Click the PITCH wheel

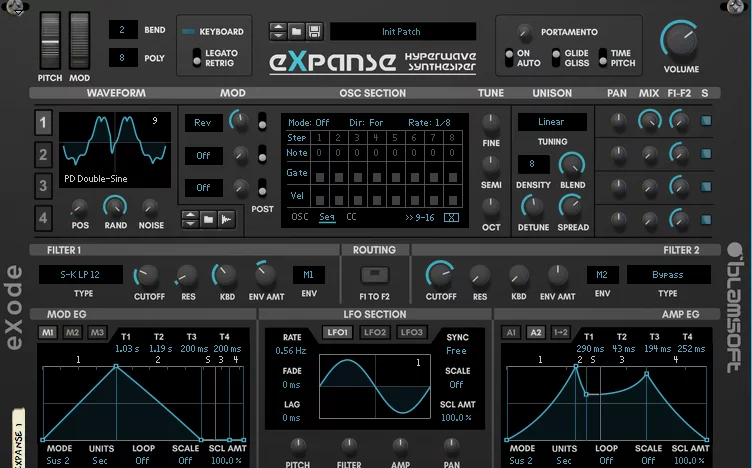point(50,41)
